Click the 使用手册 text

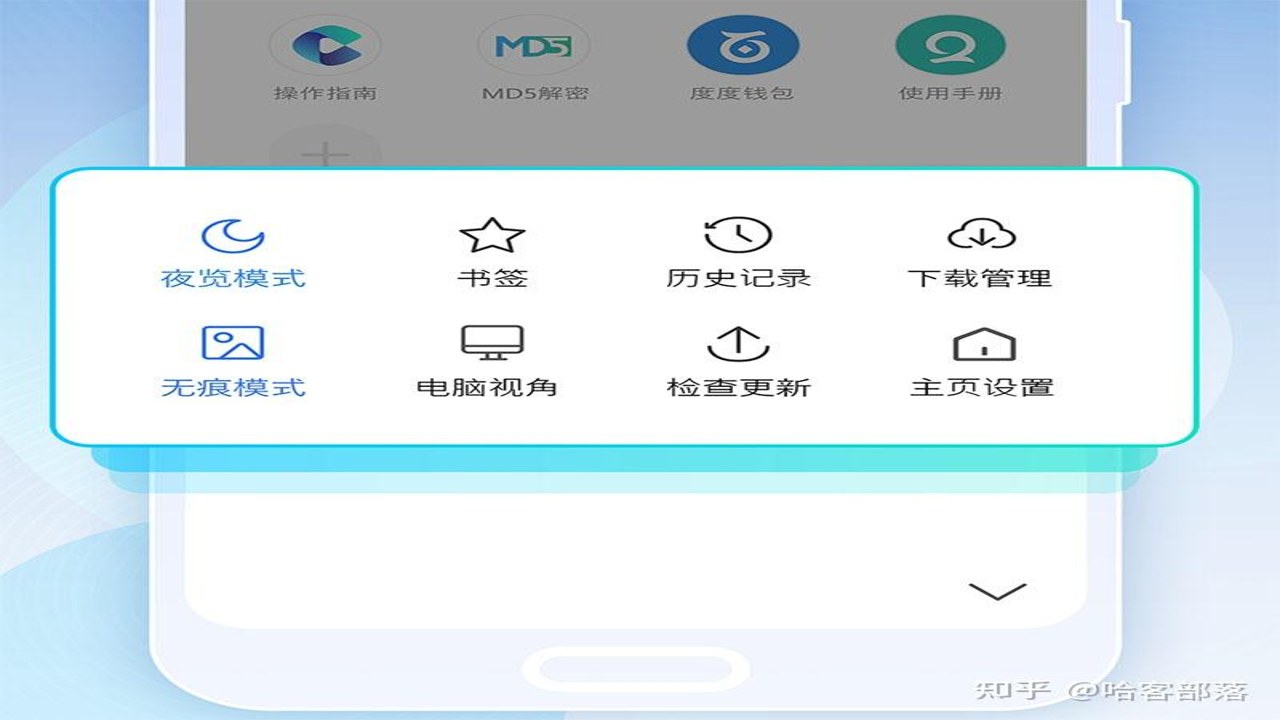pyautogui.click(x=950, y=93)
